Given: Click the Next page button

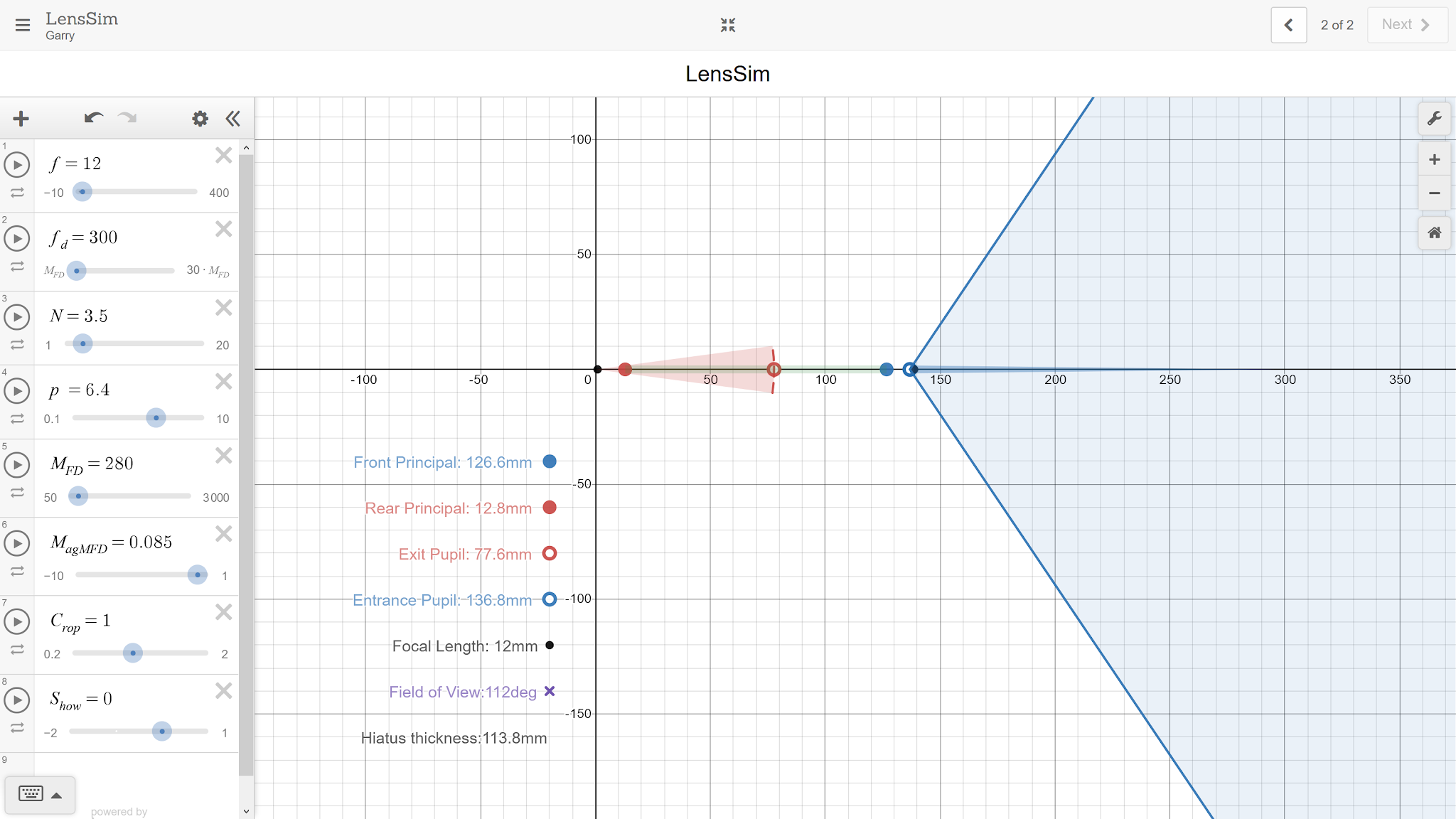Looking at the screenshot, I should (1406, 26).
